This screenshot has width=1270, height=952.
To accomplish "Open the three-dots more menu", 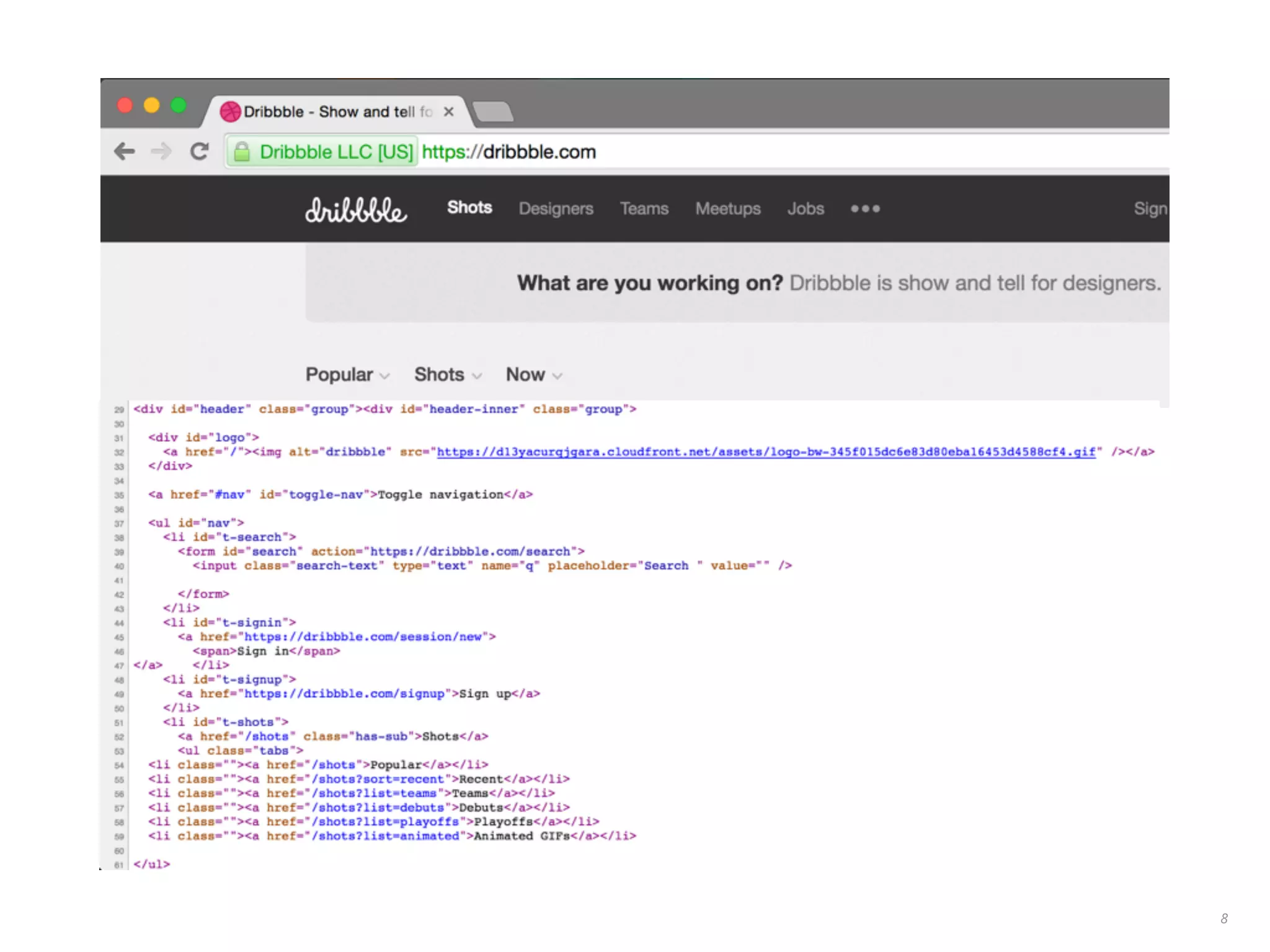I will pyautogui.click(x=865, y=209).
